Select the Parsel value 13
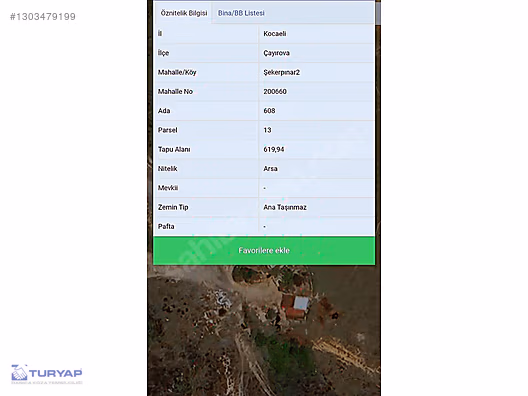The width and height of the screenshot is (528, 396). [x=267, y=130]
